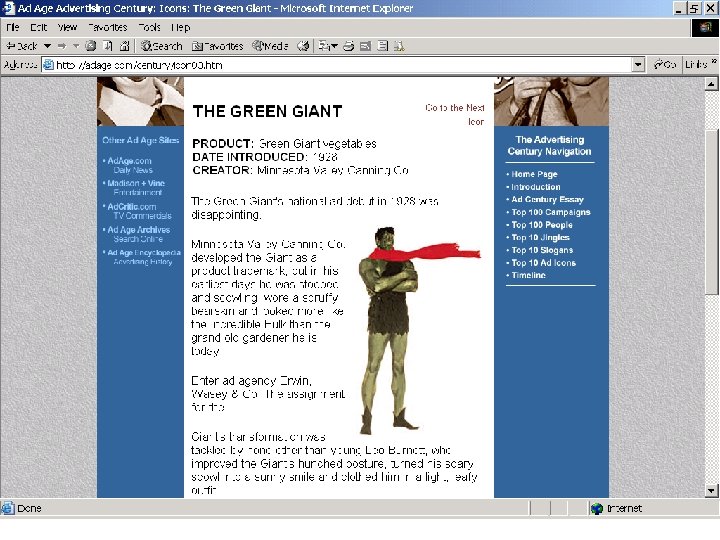The image size is (720, 540).
Task: Click the top-left sepia header photo
Action: (x=140, y=101)
